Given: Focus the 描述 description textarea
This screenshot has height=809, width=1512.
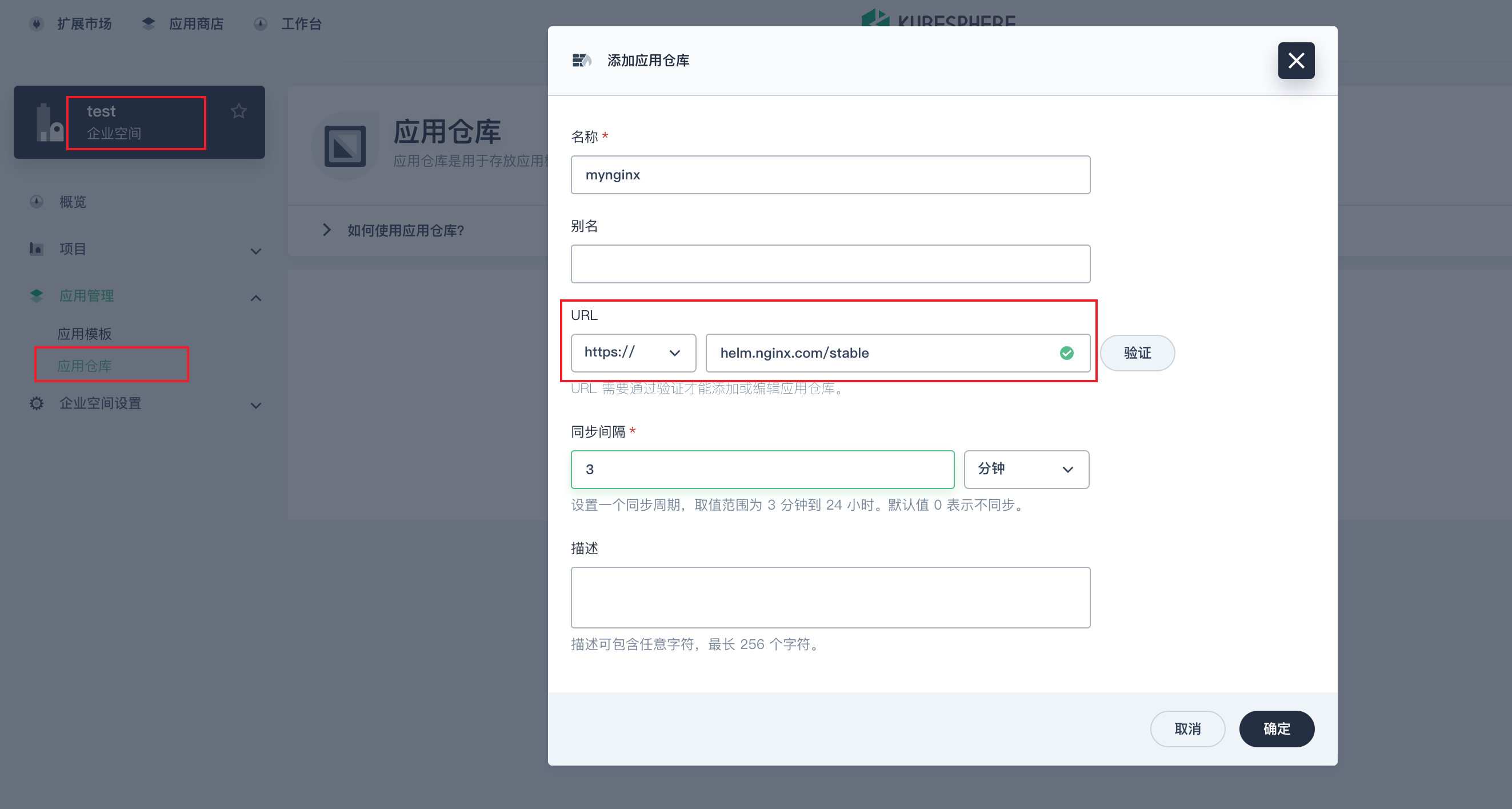Looking at the screenshot, I should [830, 597].
